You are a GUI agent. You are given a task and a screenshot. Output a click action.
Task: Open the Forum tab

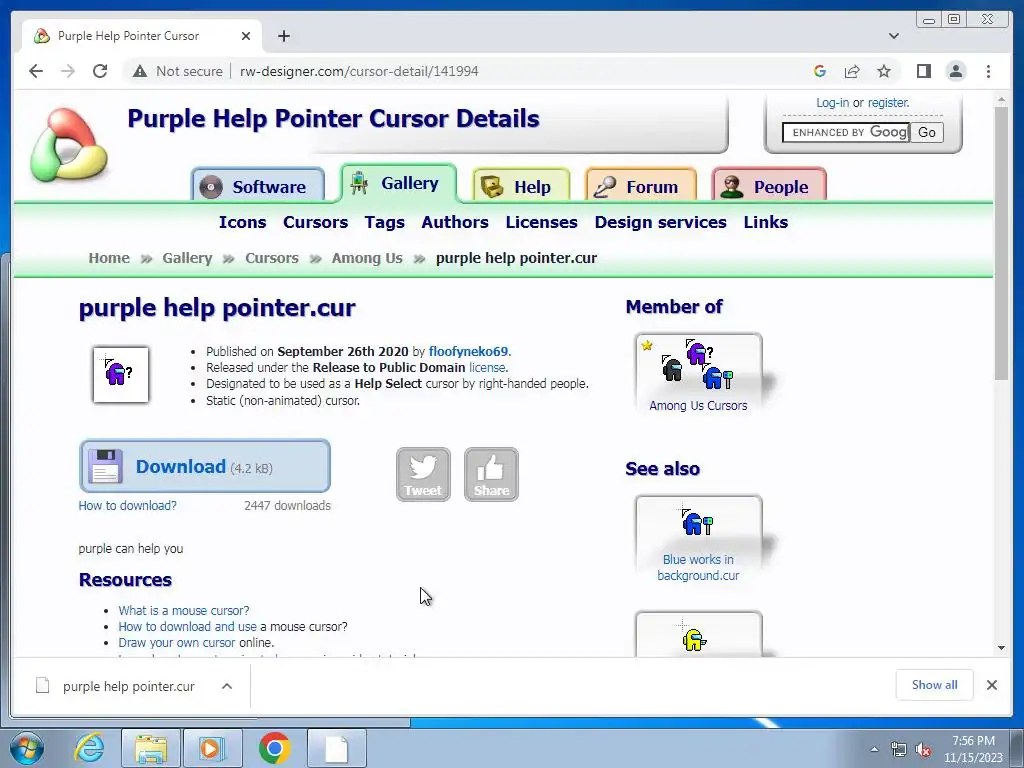tap(641, 186)
